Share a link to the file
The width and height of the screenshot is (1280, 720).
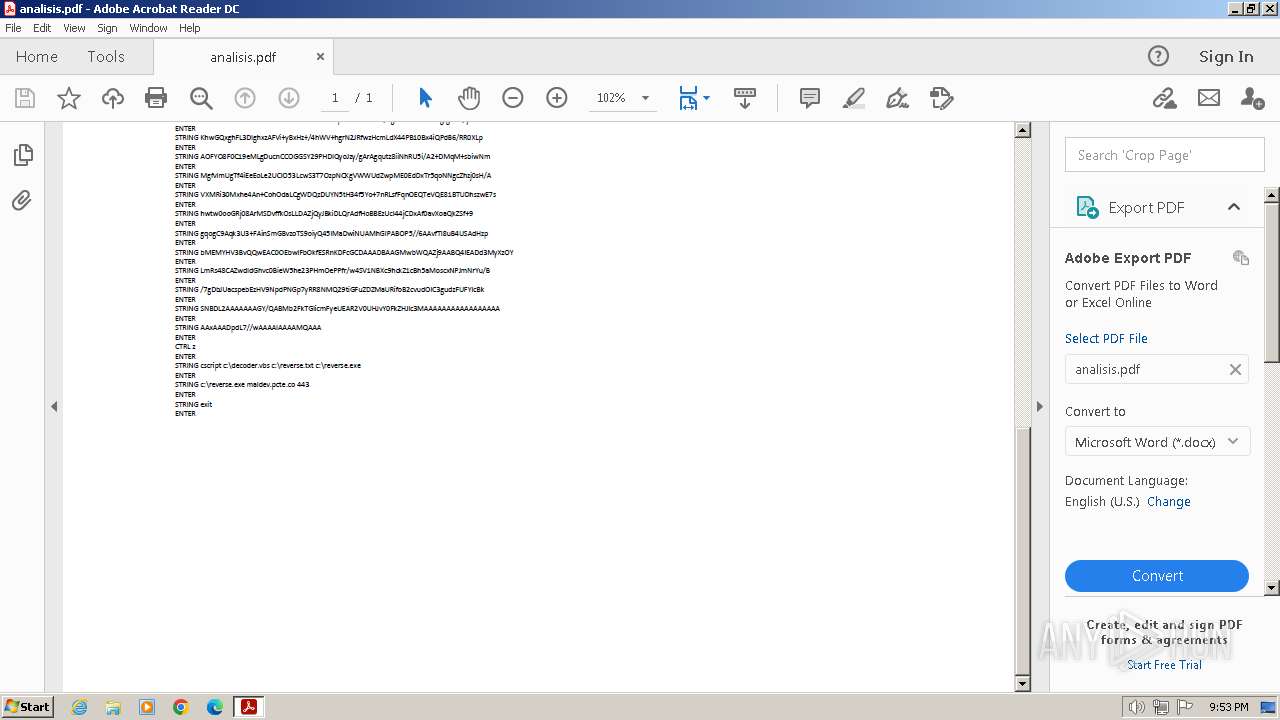tap(1164, 98)
